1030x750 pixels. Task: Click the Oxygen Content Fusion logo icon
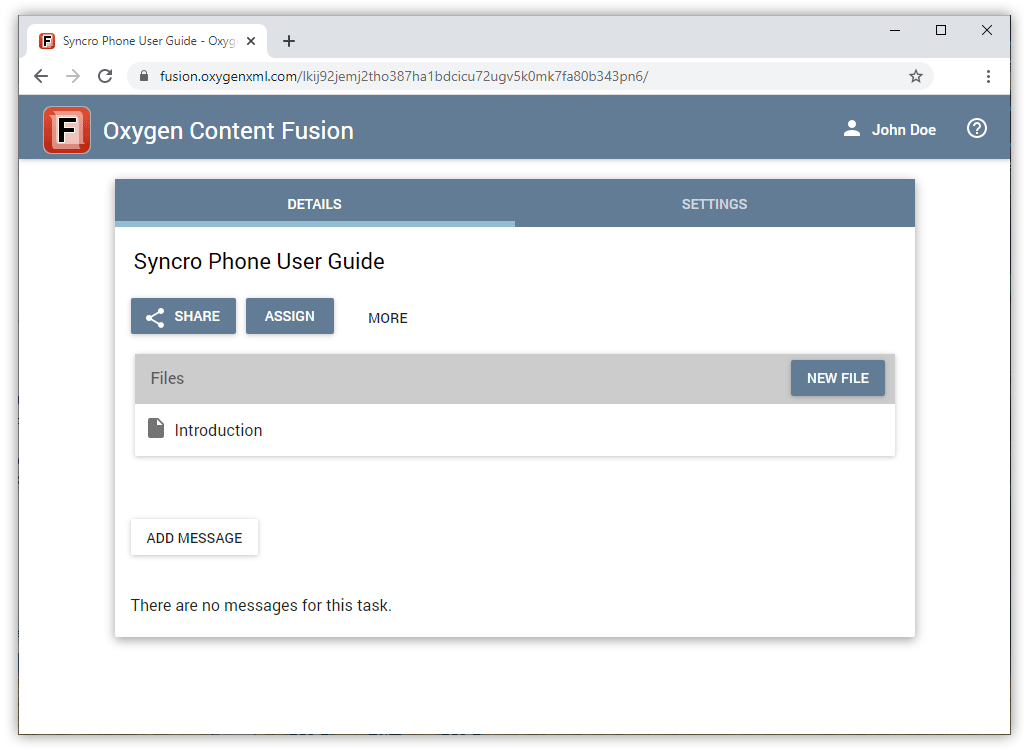pos(67,130)
